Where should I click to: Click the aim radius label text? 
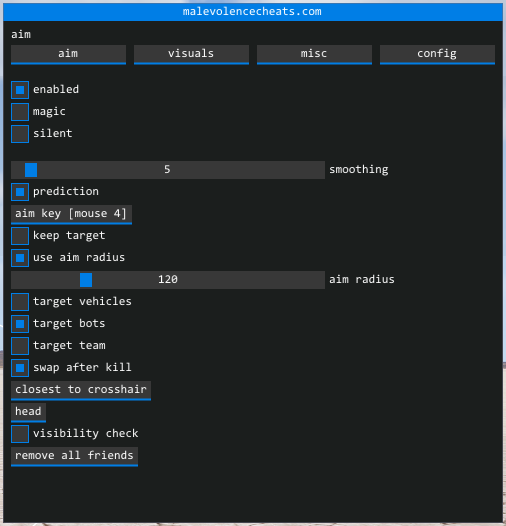pyautogui.click(x=362, y=280)
